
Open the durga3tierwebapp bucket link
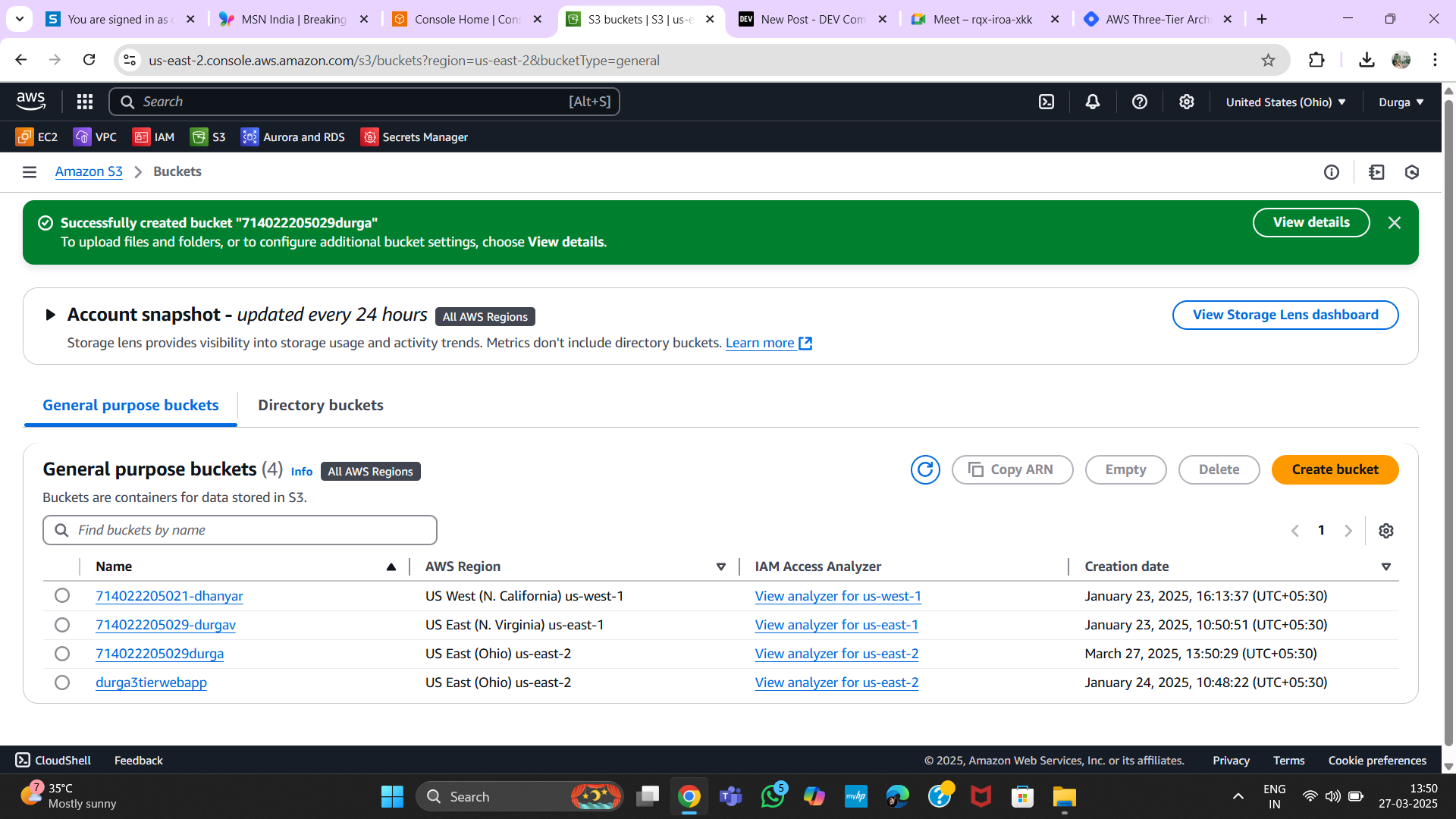click(x=151, y=682)
